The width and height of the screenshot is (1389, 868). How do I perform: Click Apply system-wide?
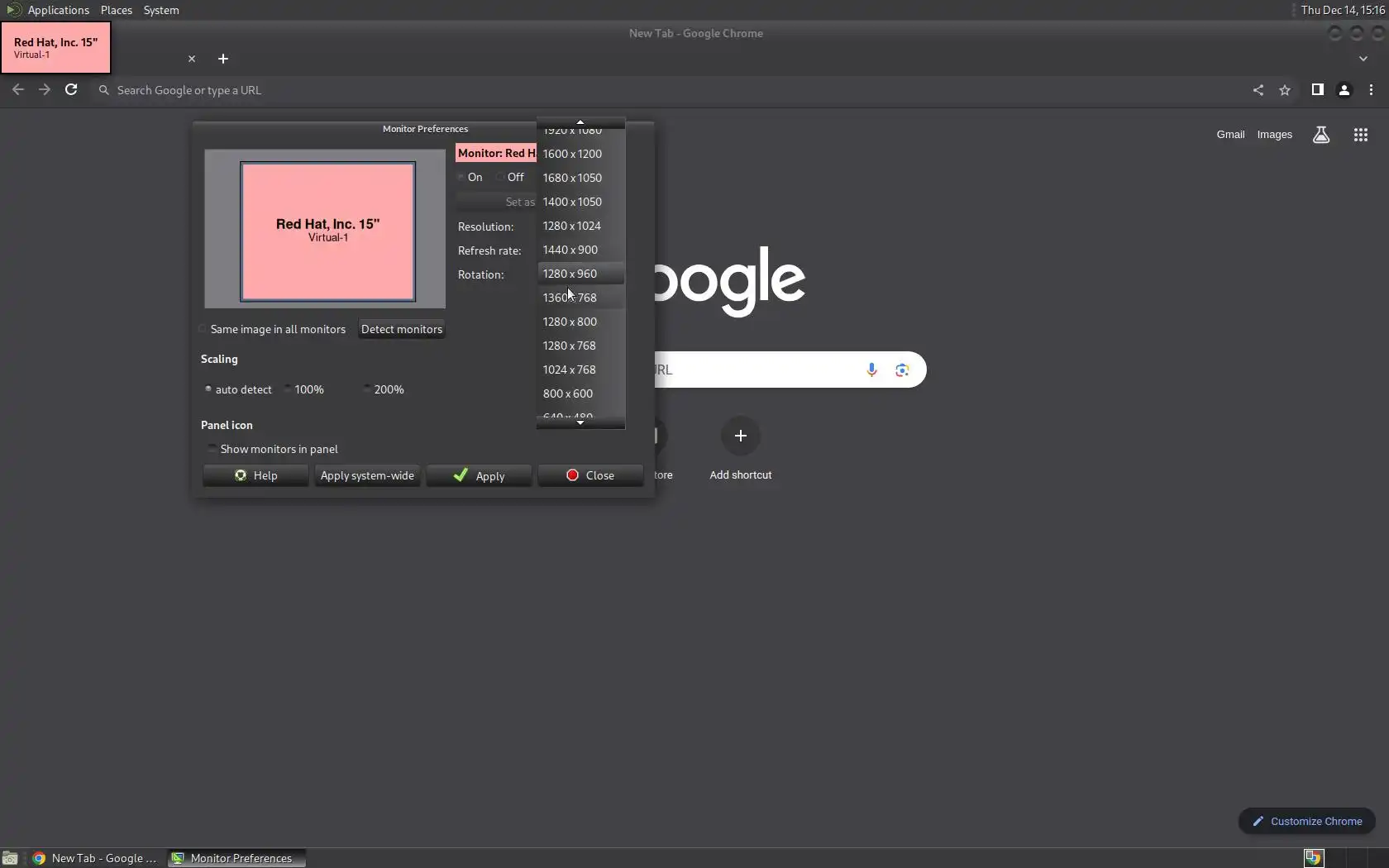click(367, 475)
